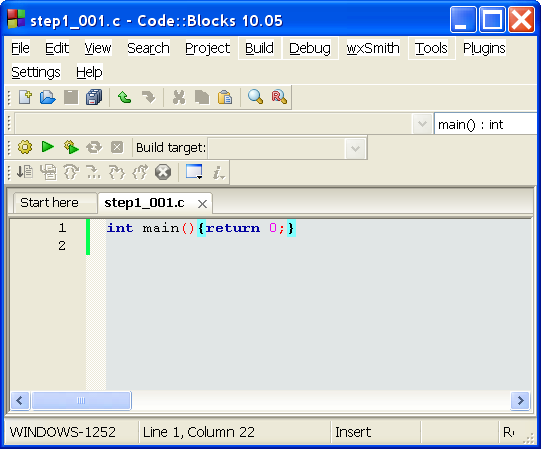This screenshot has height=449, width=541.
Task: Expand the scope dropdown arrow left of main()
Action: pos(422,124)
